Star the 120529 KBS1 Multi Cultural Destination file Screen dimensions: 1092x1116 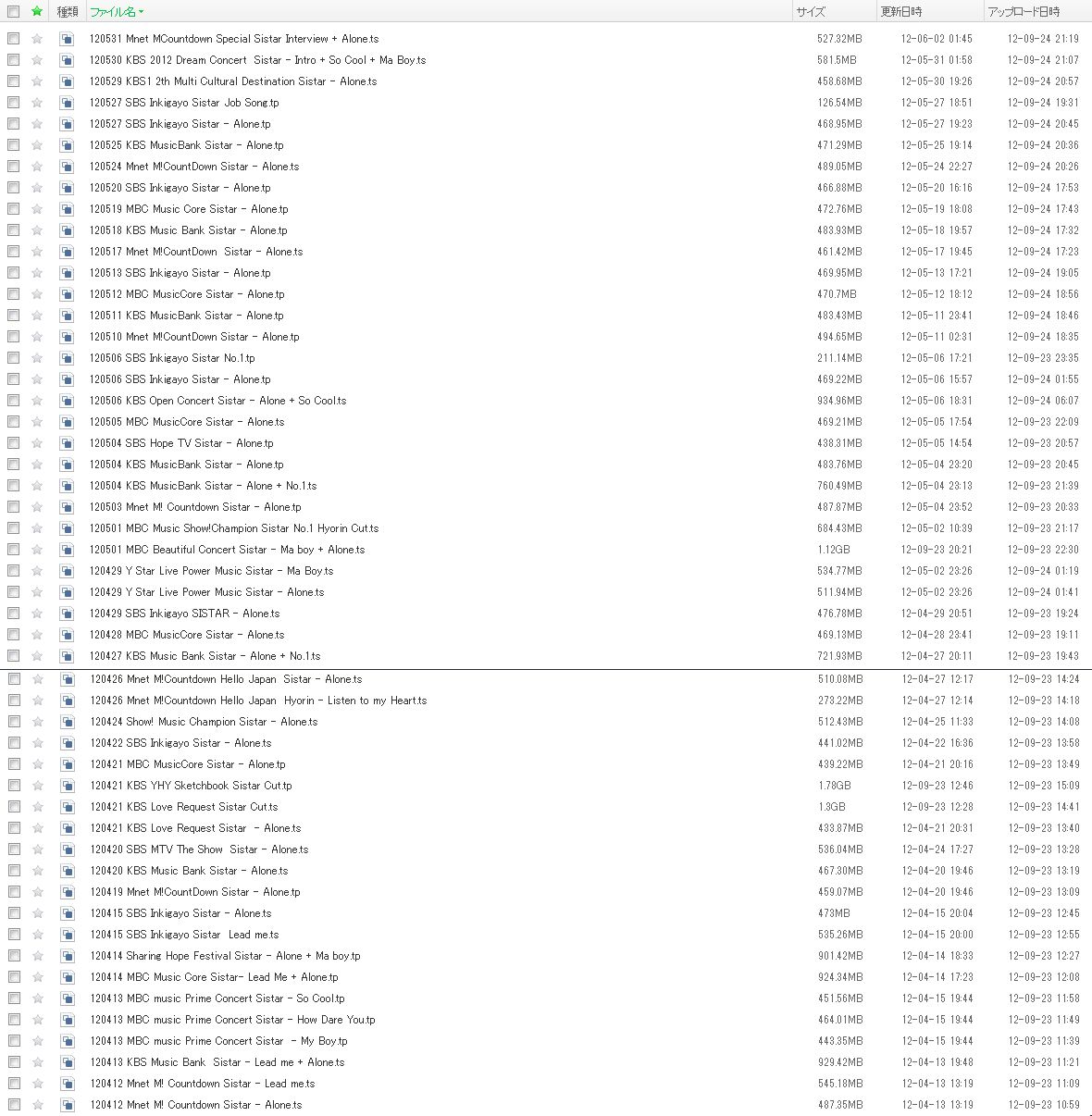tap(37, 81)
